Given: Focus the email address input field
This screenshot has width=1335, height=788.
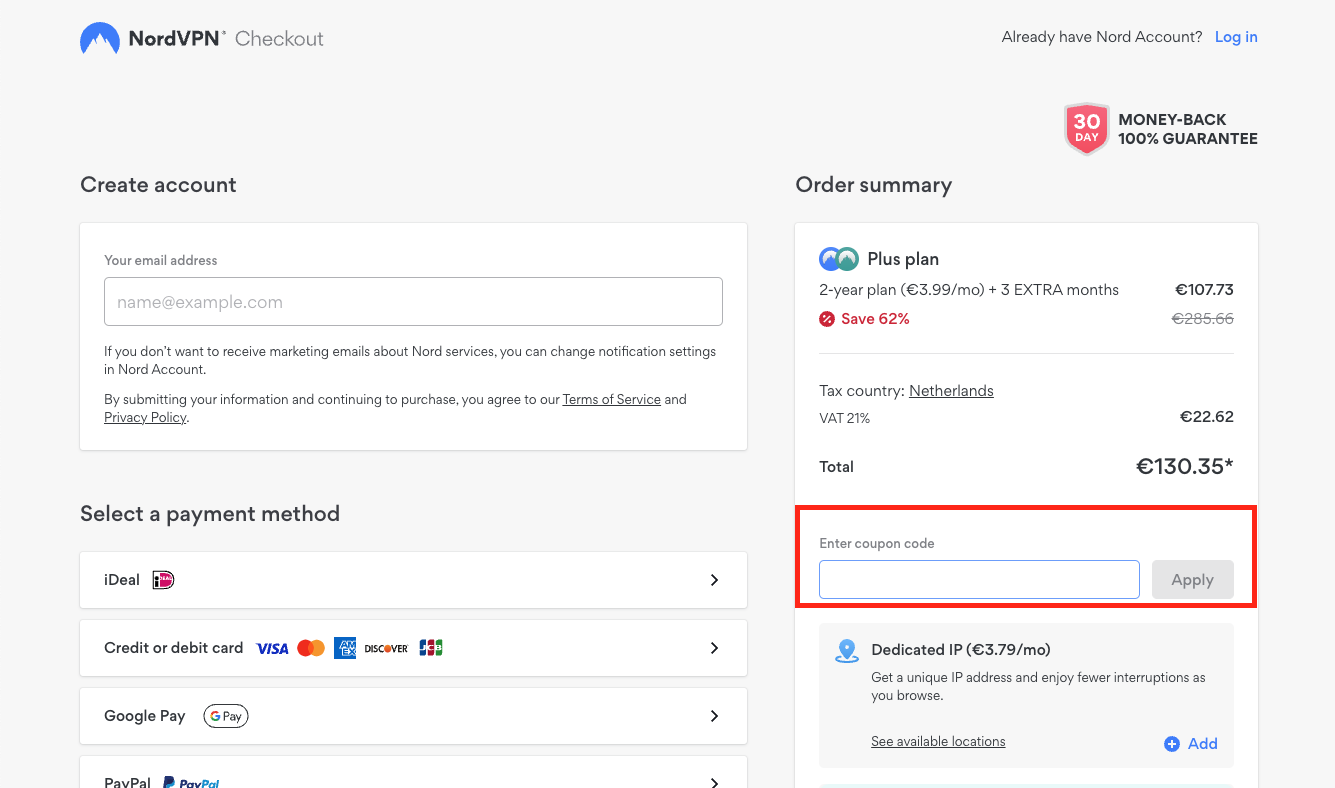Looking at the screenshot, I should [x=413, y=302].
